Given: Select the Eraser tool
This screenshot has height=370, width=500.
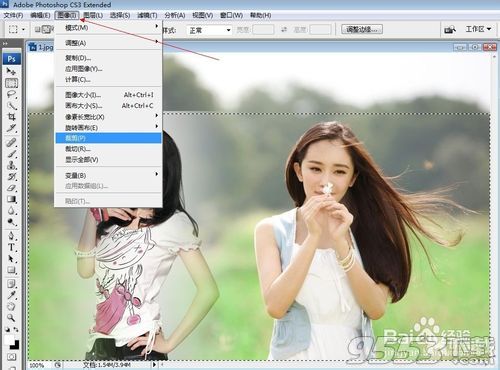Looking at the screenshot, I should pyautogui.click(x=11, y=188).
